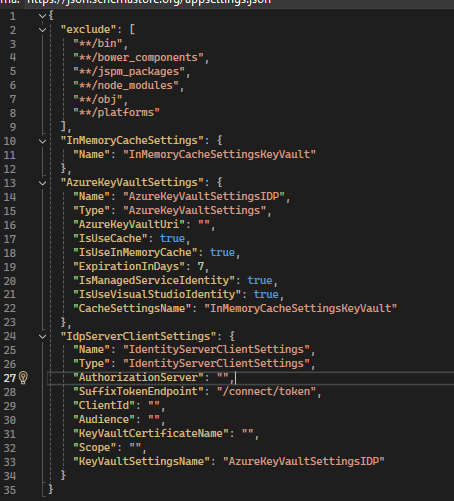The width and height of the screenshot is (454, 501).
Task: Collapse the InMemoryCacheSettings block fold arrow
Action: (x=42, y=141)
